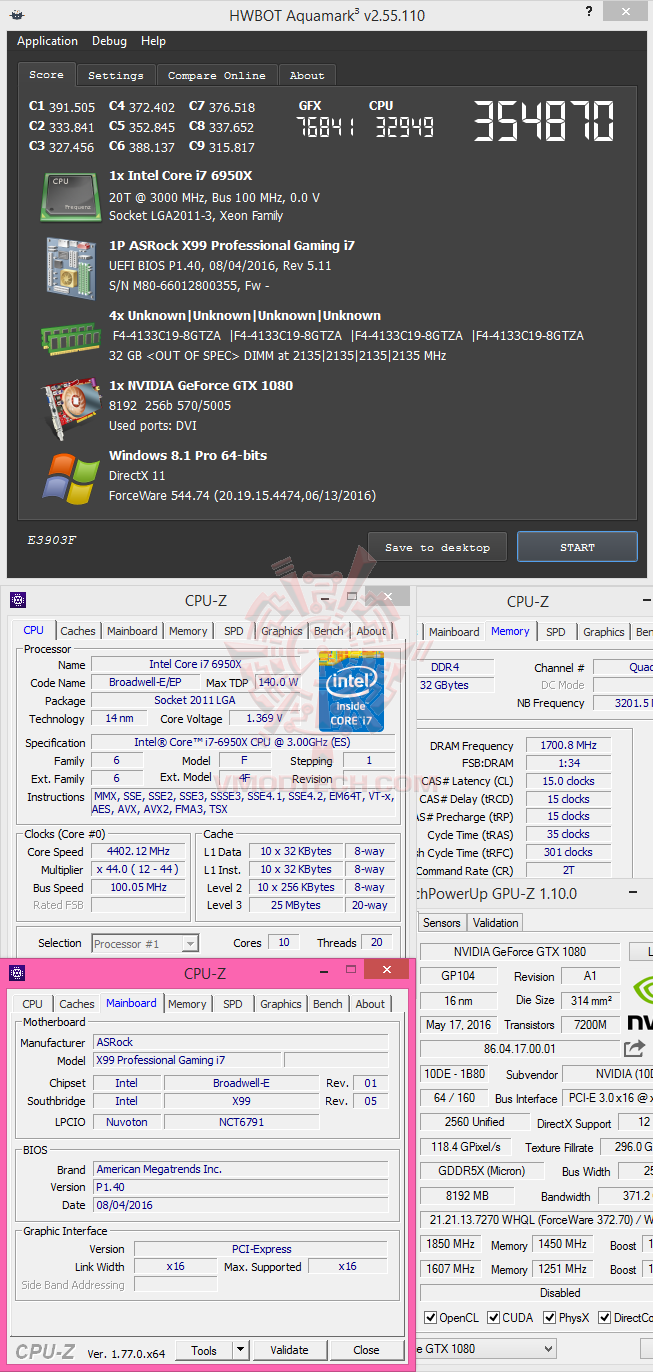Select the Memory tab in the Mainboard CPU-Z window
Screen dimensions: 653x1372
187,1004
